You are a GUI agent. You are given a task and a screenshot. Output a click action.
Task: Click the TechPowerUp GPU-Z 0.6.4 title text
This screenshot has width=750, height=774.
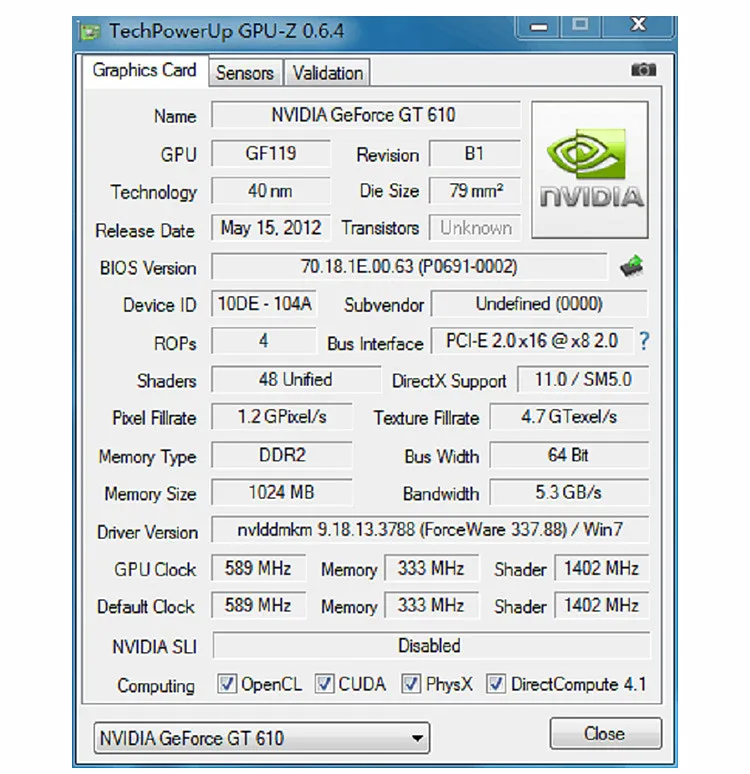[x=227, y=31]
